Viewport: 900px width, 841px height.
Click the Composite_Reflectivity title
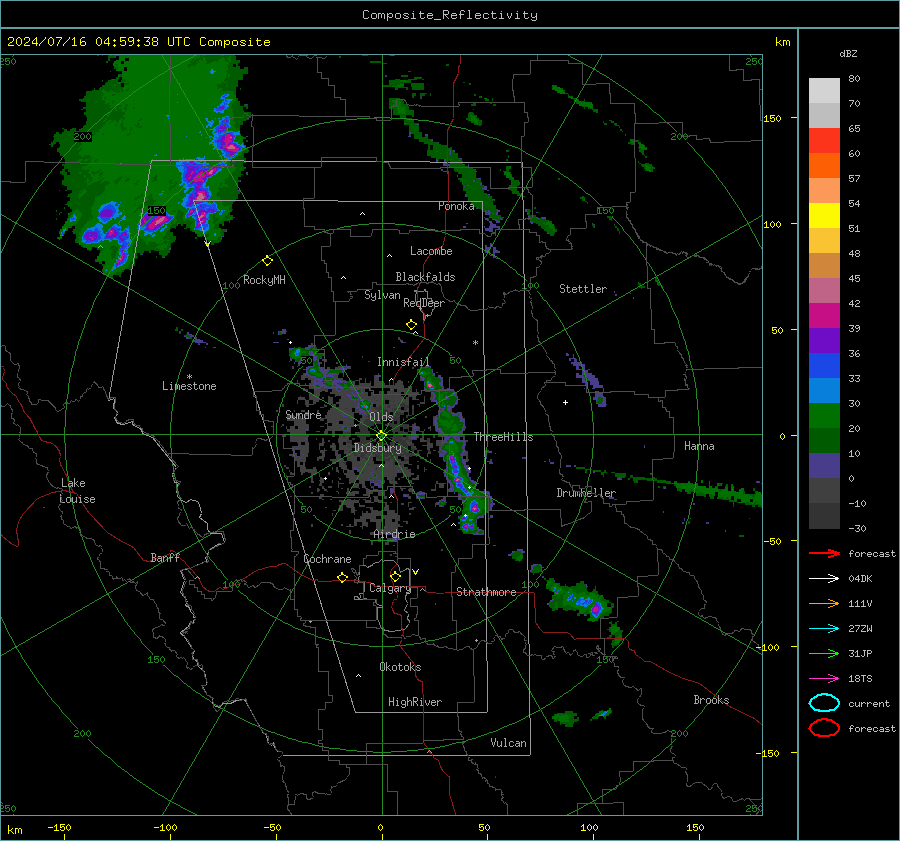click(x=450, y=15)
